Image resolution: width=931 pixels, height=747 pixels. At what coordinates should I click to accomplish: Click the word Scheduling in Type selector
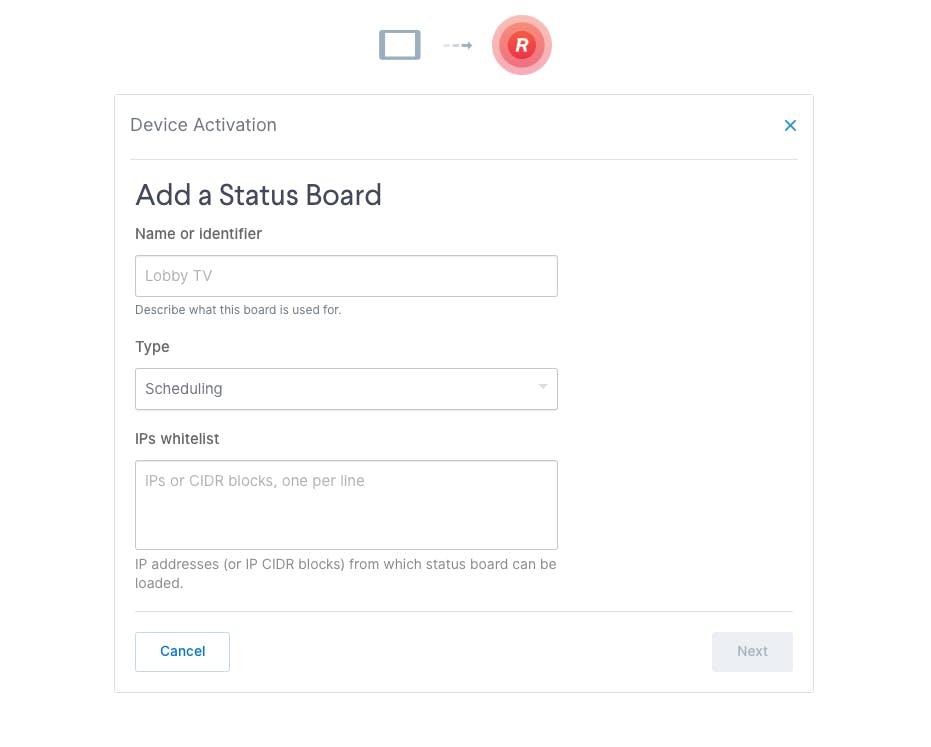[183, 389]
